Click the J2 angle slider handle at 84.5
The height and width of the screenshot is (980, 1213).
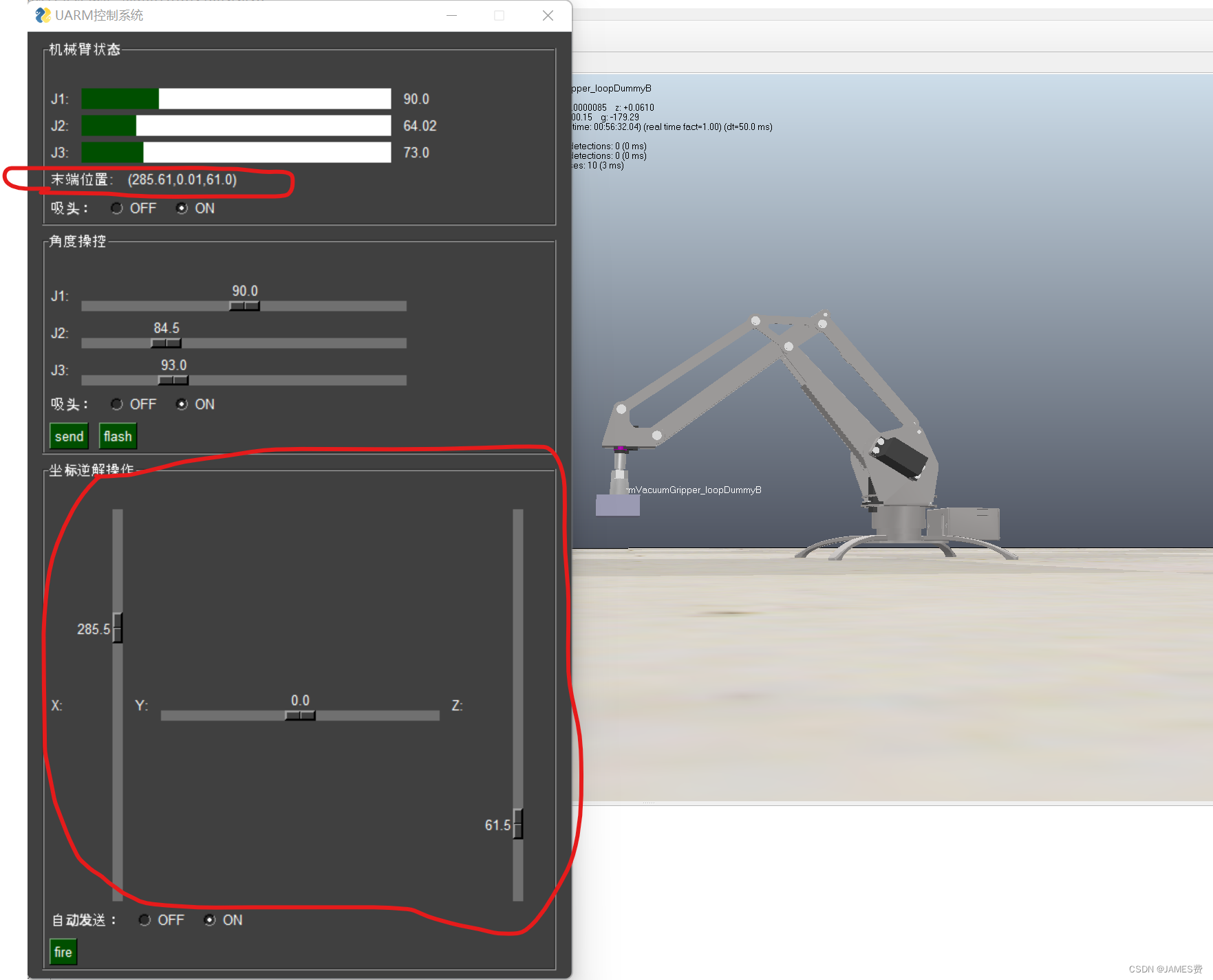point(166,343)
